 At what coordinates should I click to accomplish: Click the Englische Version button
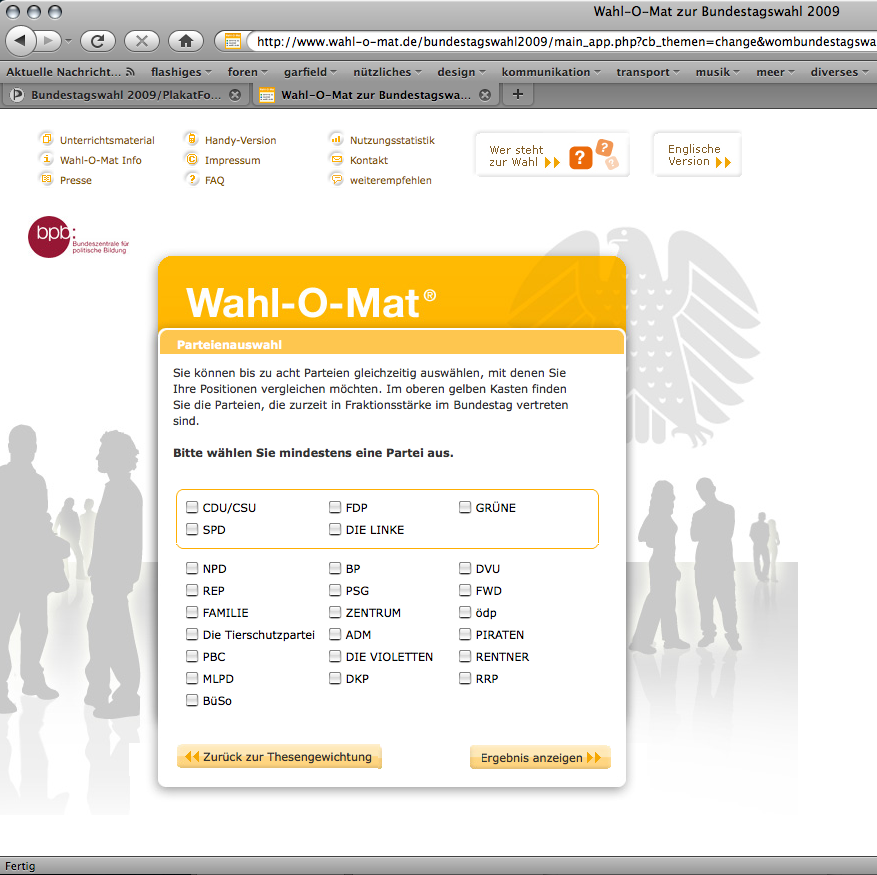pos(697,155)
